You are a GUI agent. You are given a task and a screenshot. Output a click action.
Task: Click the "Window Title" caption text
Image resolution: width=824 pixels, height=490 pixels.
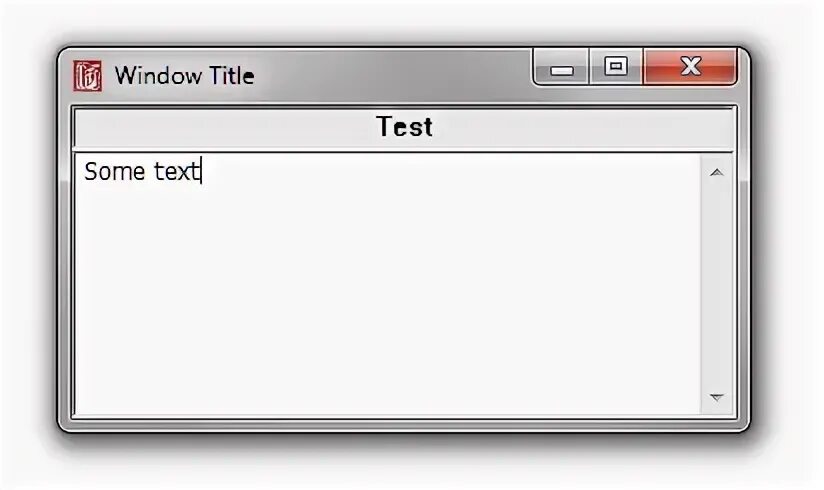[x=184, y=76]
